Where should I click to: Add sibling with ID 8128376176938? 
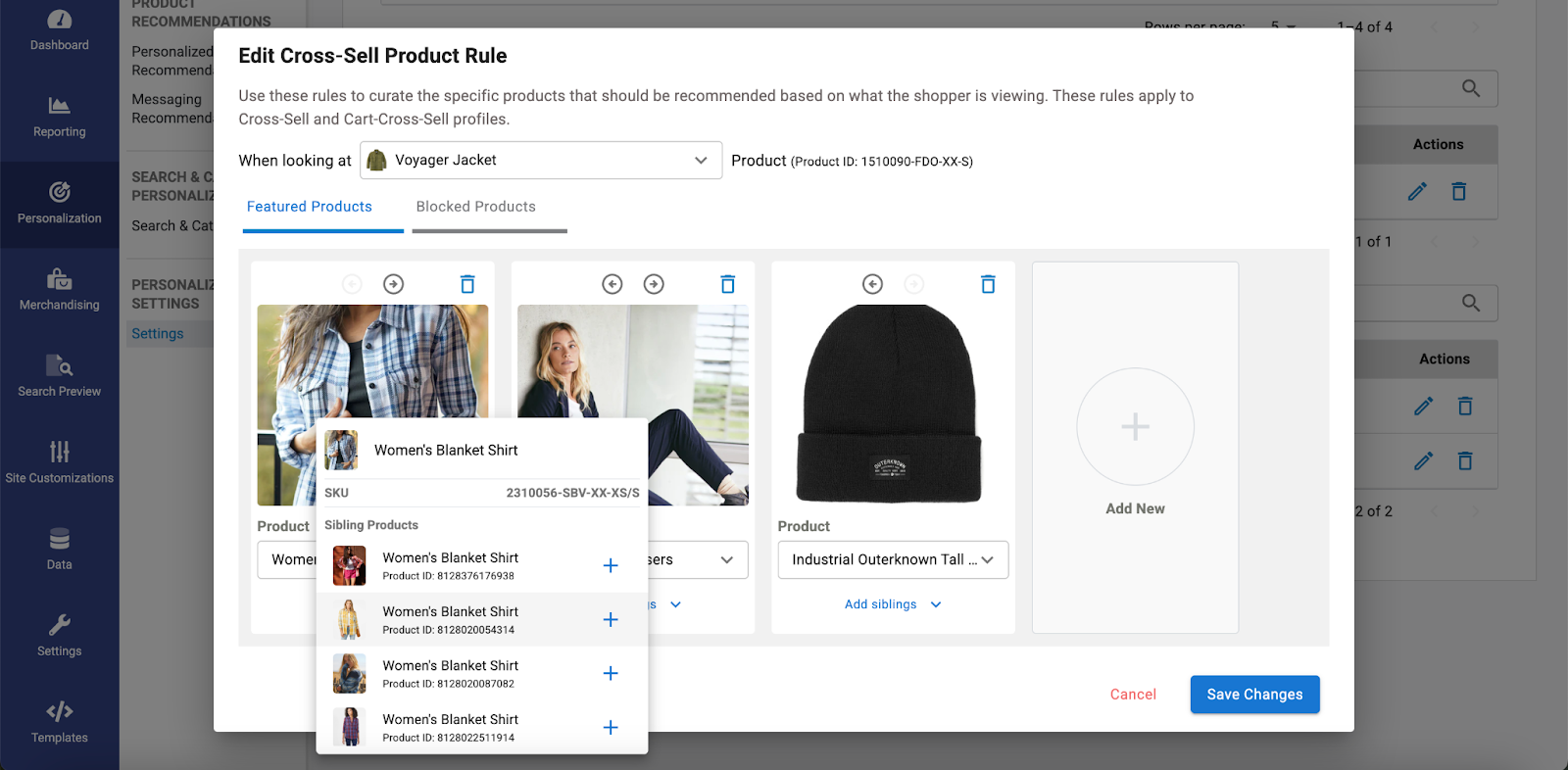[x=611, y=565]
